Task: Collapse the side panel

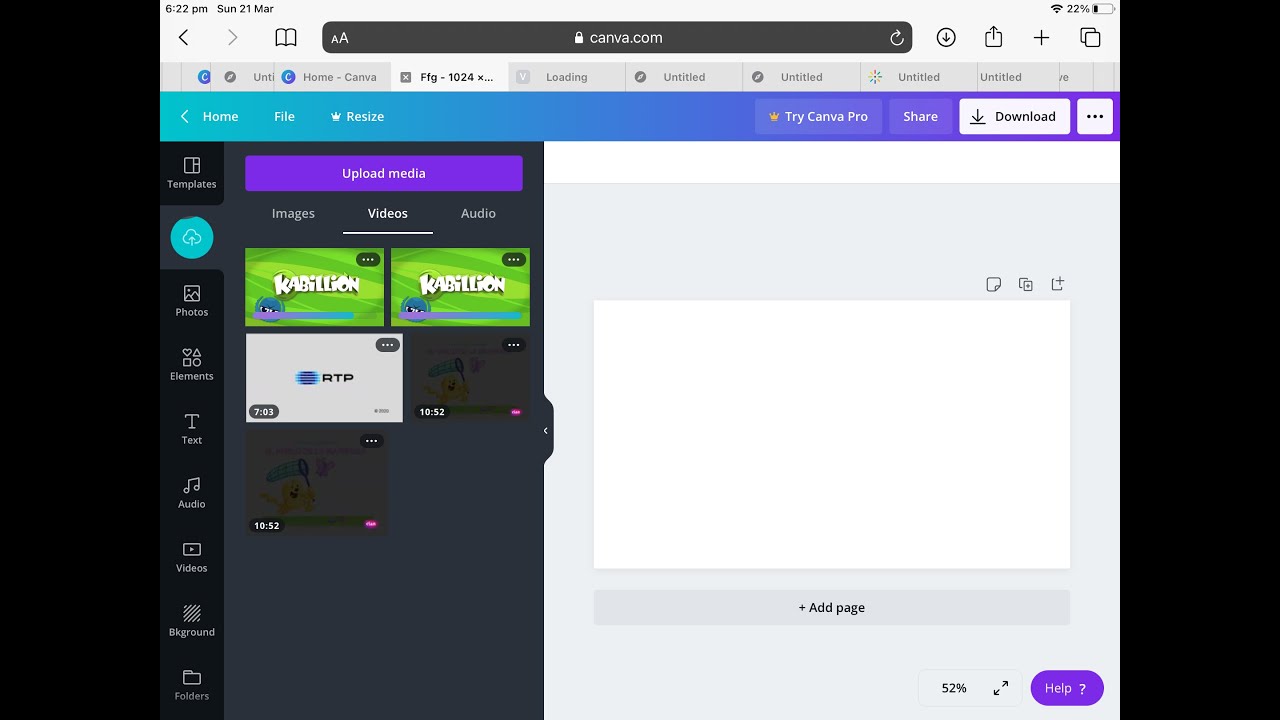Action: click(546, 431)
